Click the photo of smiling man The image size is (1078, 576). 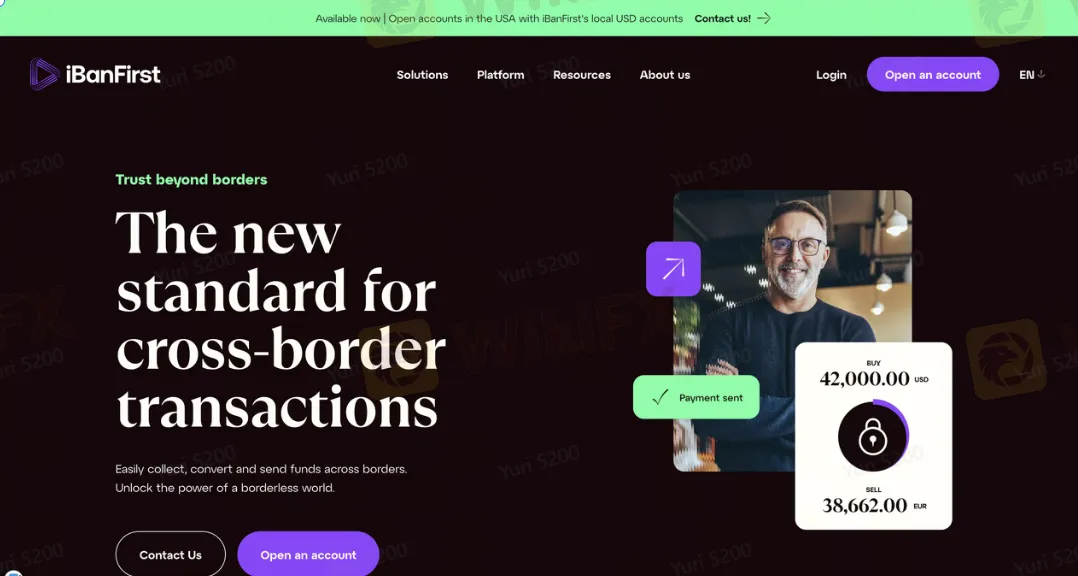click(793, 330)
